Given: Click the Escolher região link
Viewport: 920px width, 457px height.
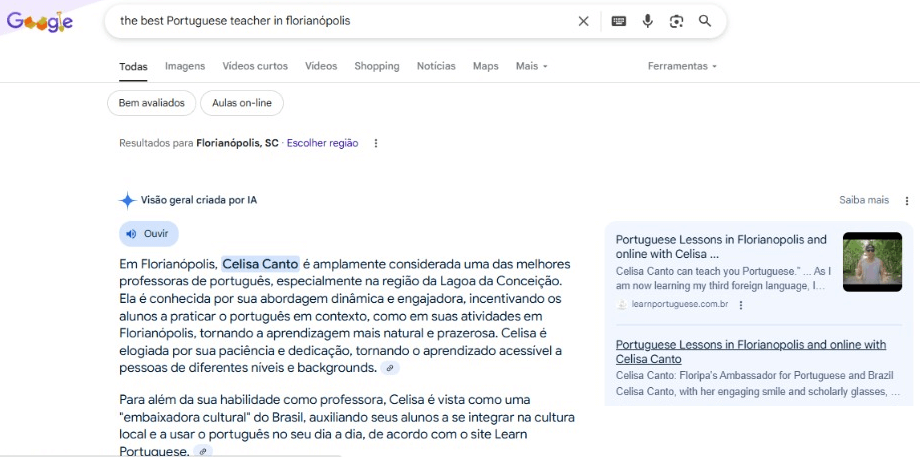Looking at the screenshot, I should pos(322,143).
